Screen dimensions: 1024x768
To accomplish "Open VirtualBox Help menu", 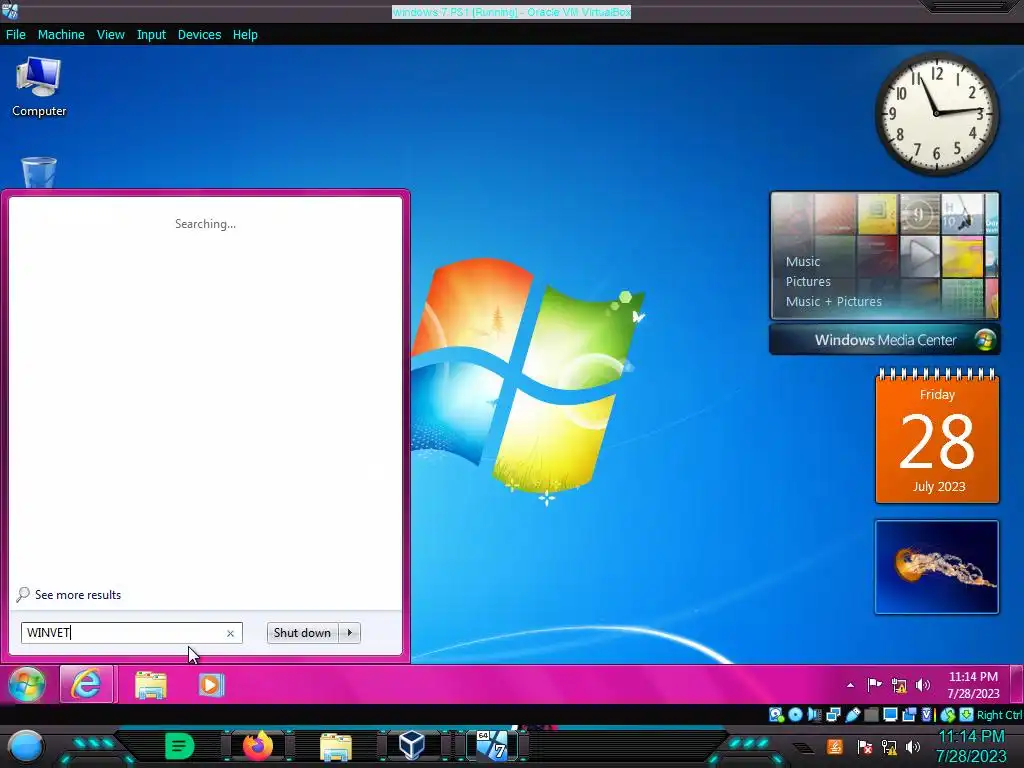I will coord(245,35).
